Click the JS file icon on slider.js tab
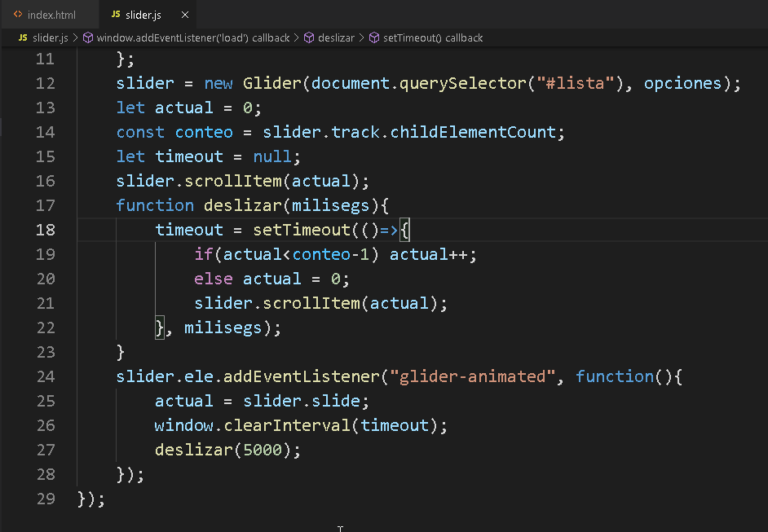 point(116,15)
